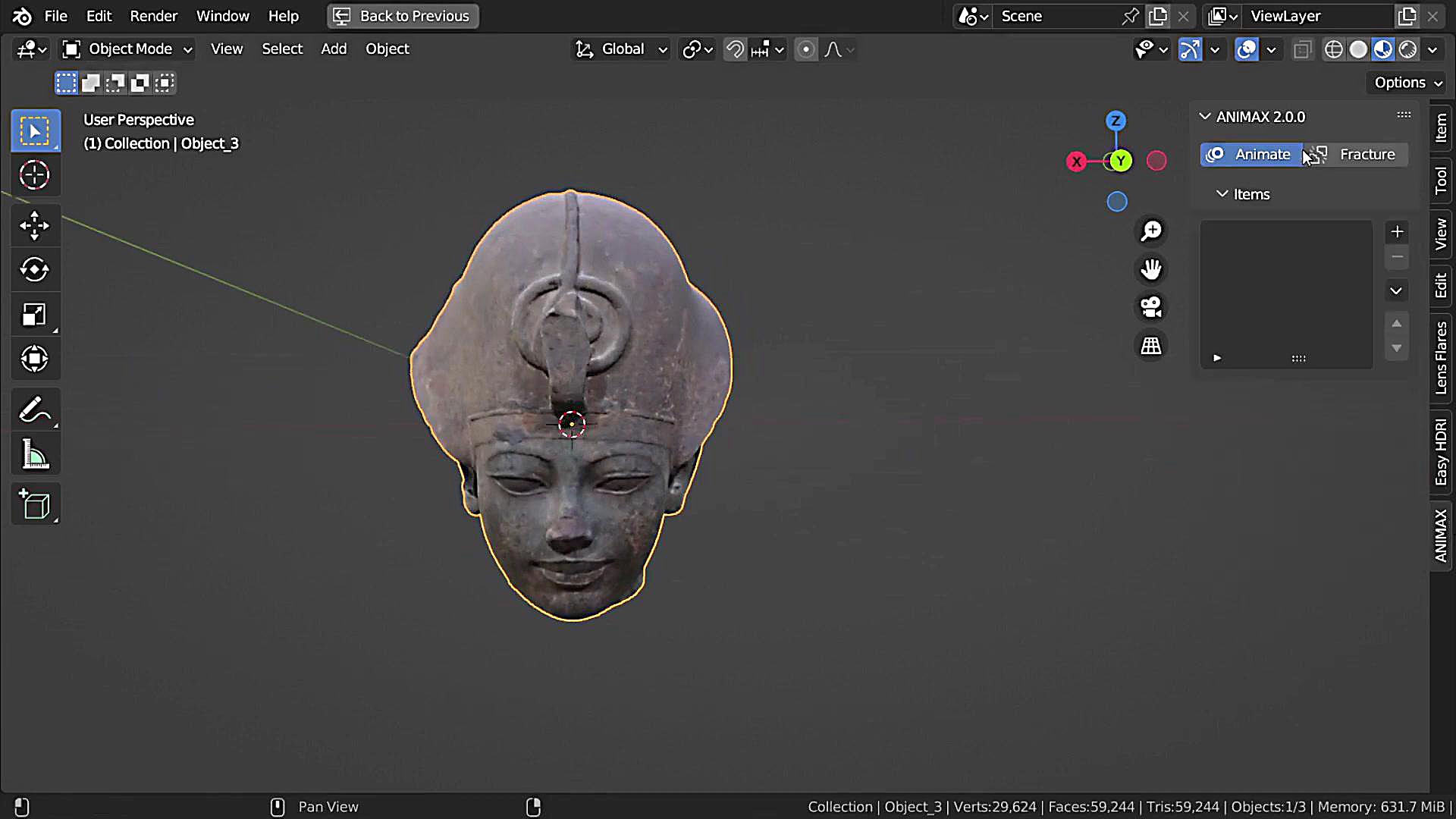The width and height of the screenshot is (1456, 819).
Task: Switch to rendered viewport shading
Action: pos(1408,49)
